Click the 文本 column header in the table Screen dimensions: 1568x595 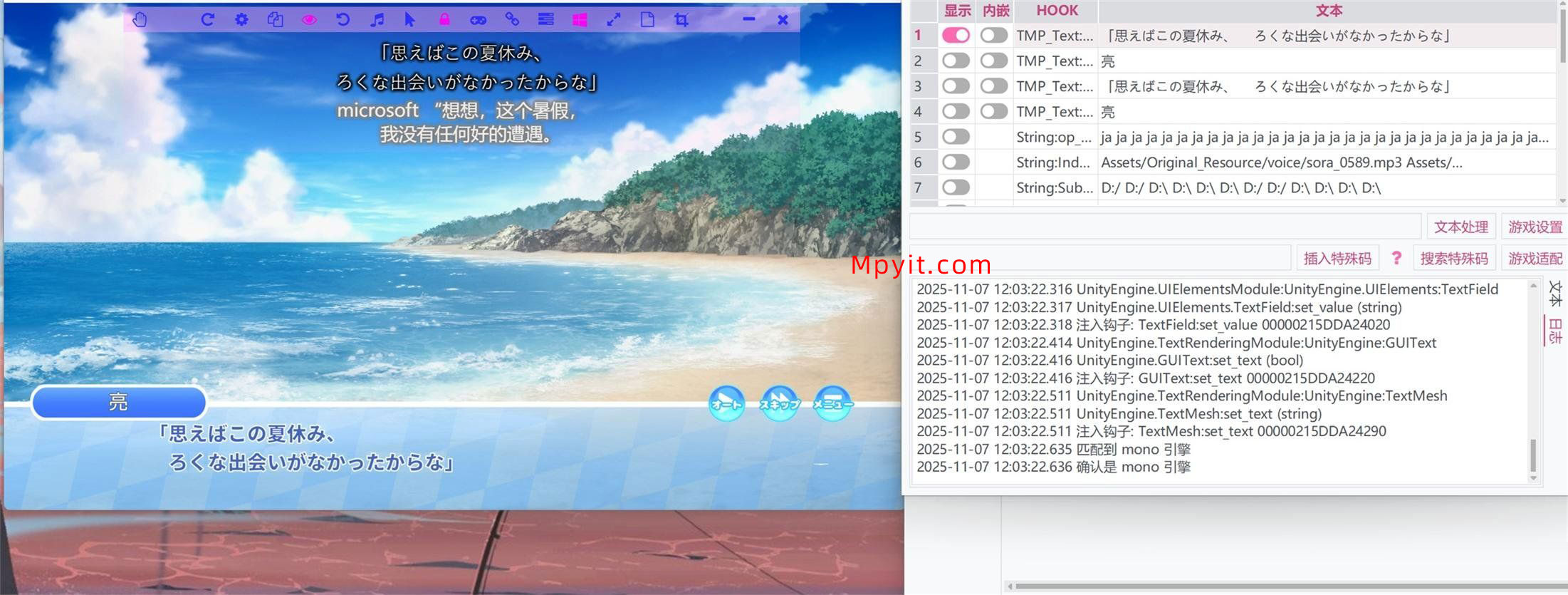(1328, 11)
